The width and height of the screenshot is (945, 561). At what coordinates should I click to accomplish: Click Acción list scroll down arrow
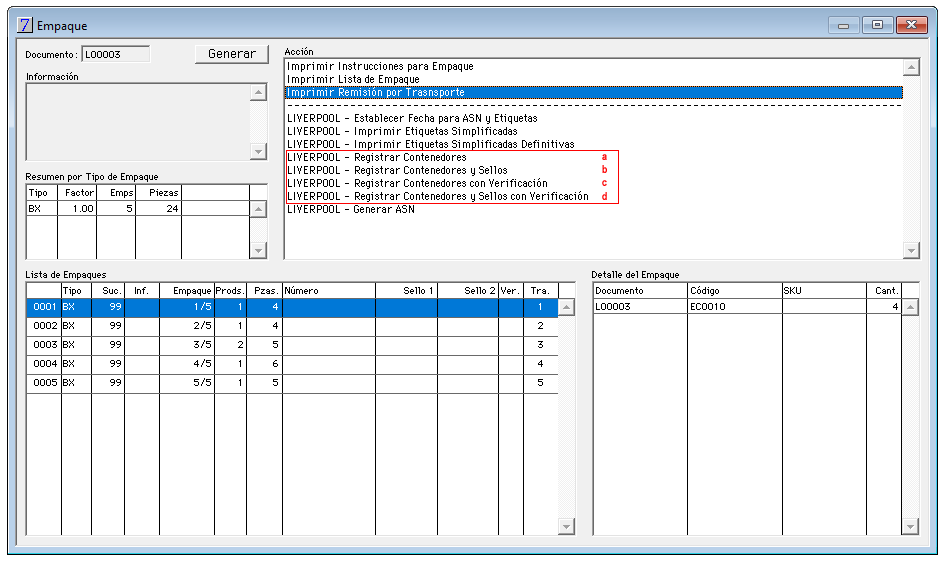[x=911, y=251]
